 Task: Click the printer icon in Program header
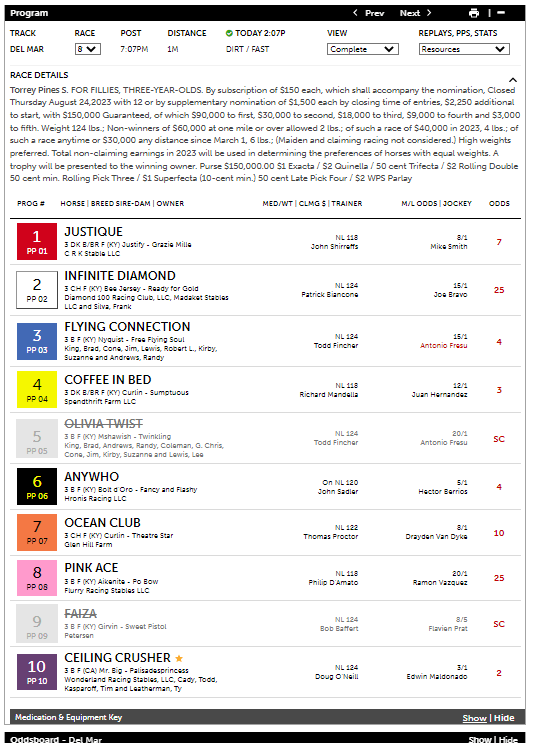[x=473, y=13]
